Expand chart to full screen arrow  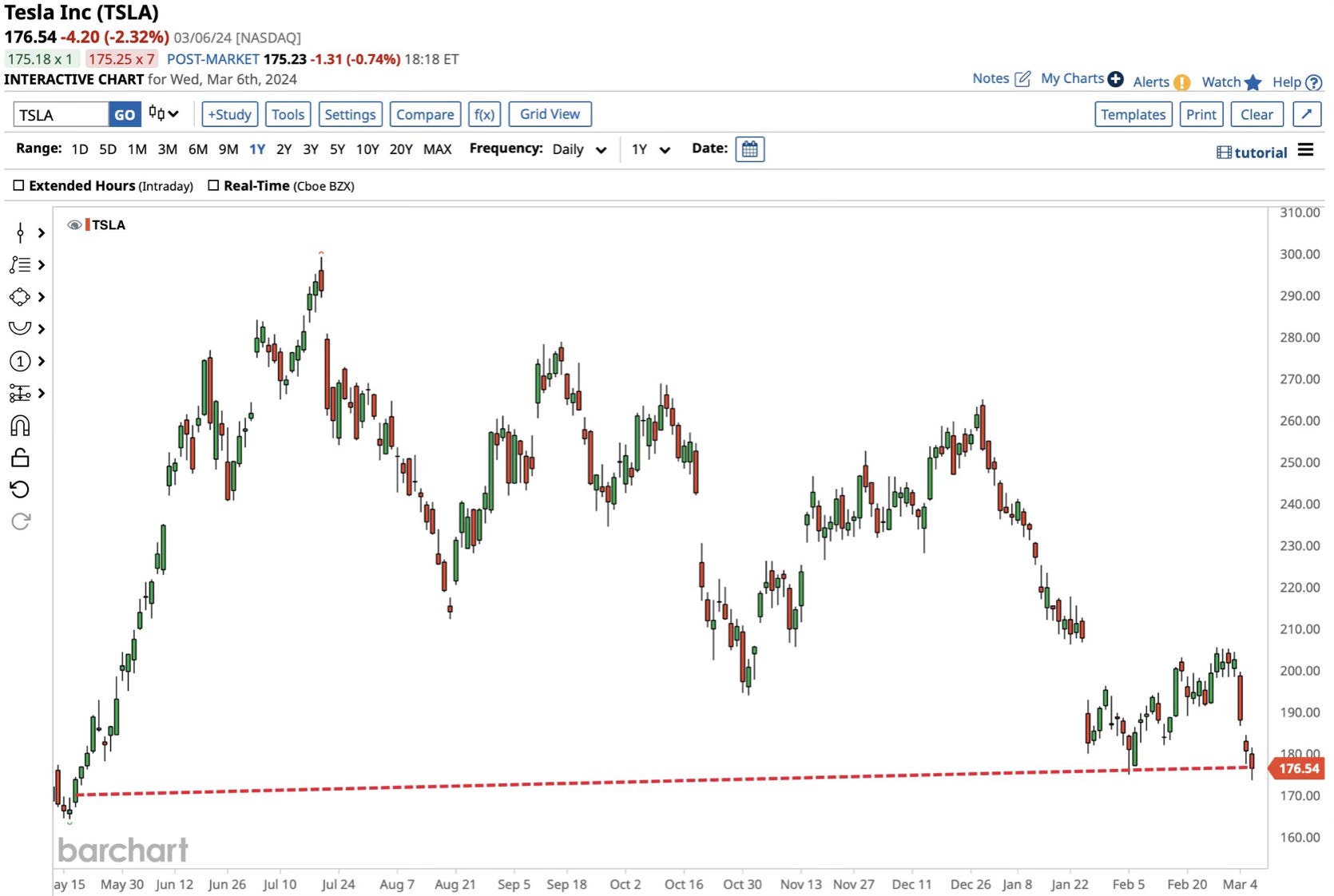pyautogui.click(x=1307, y=114)
